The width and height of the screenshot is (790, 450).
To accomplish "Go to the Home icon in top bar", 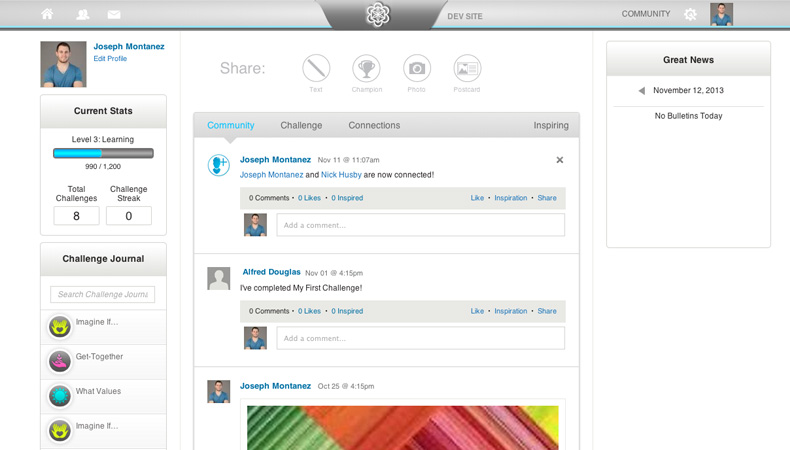I will tap(47, 14).
